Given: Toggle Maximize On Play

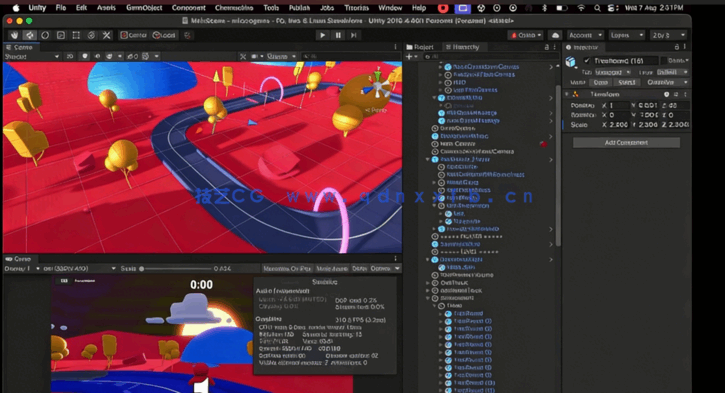Looking at the screenshot, I should [x=287, y=269].
